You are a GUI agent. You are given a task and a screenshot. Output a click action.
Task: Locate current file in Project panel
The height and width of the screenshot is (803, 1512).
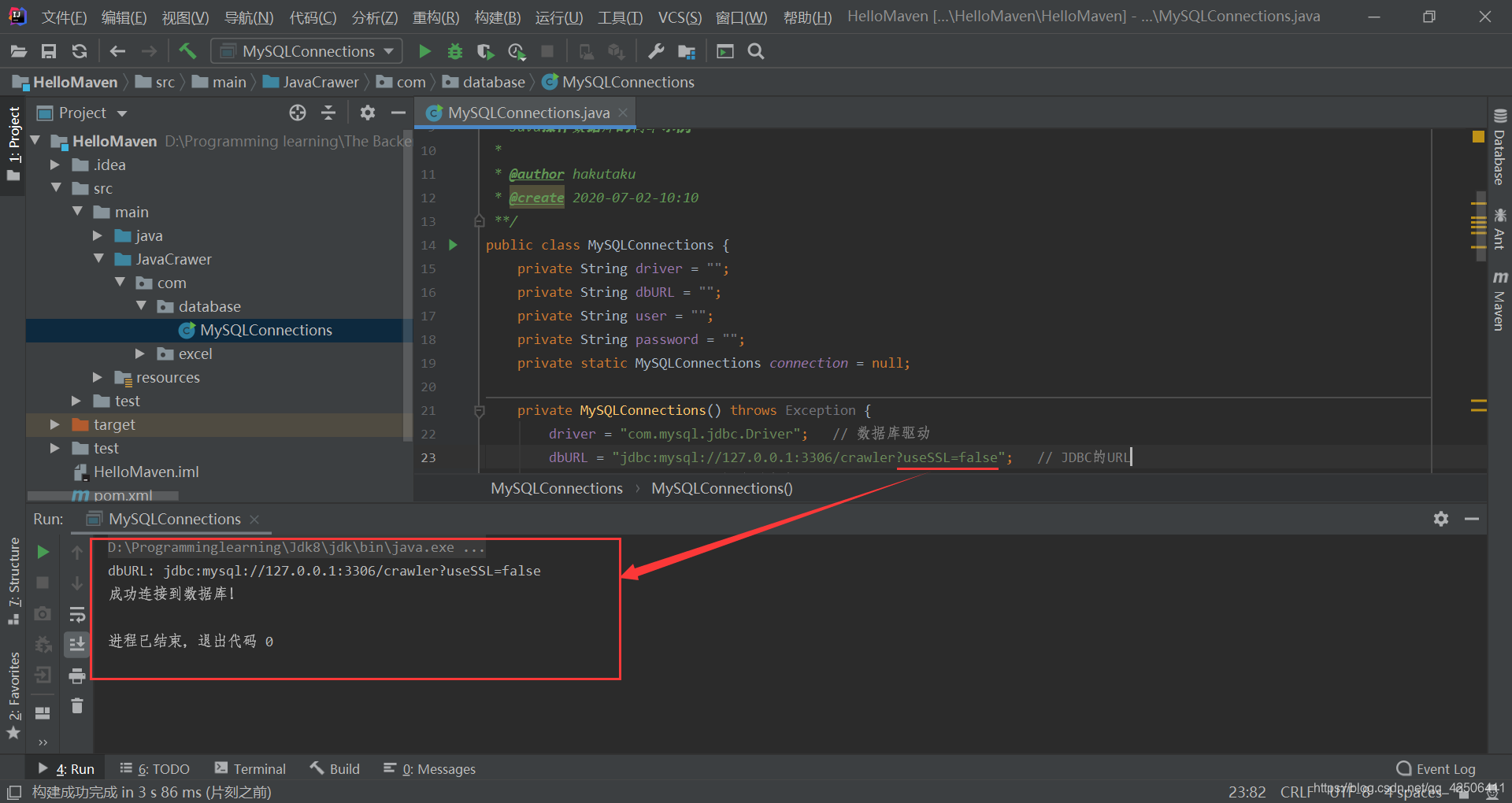click(298, 113)
